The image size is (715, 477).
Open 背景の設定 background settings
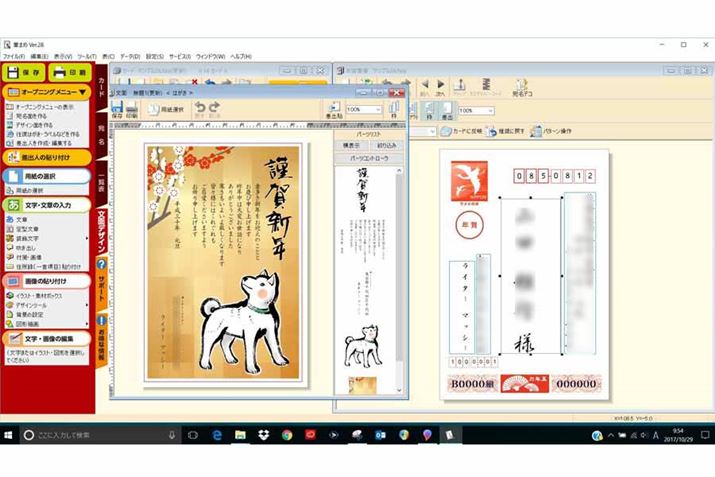[30, 315]
